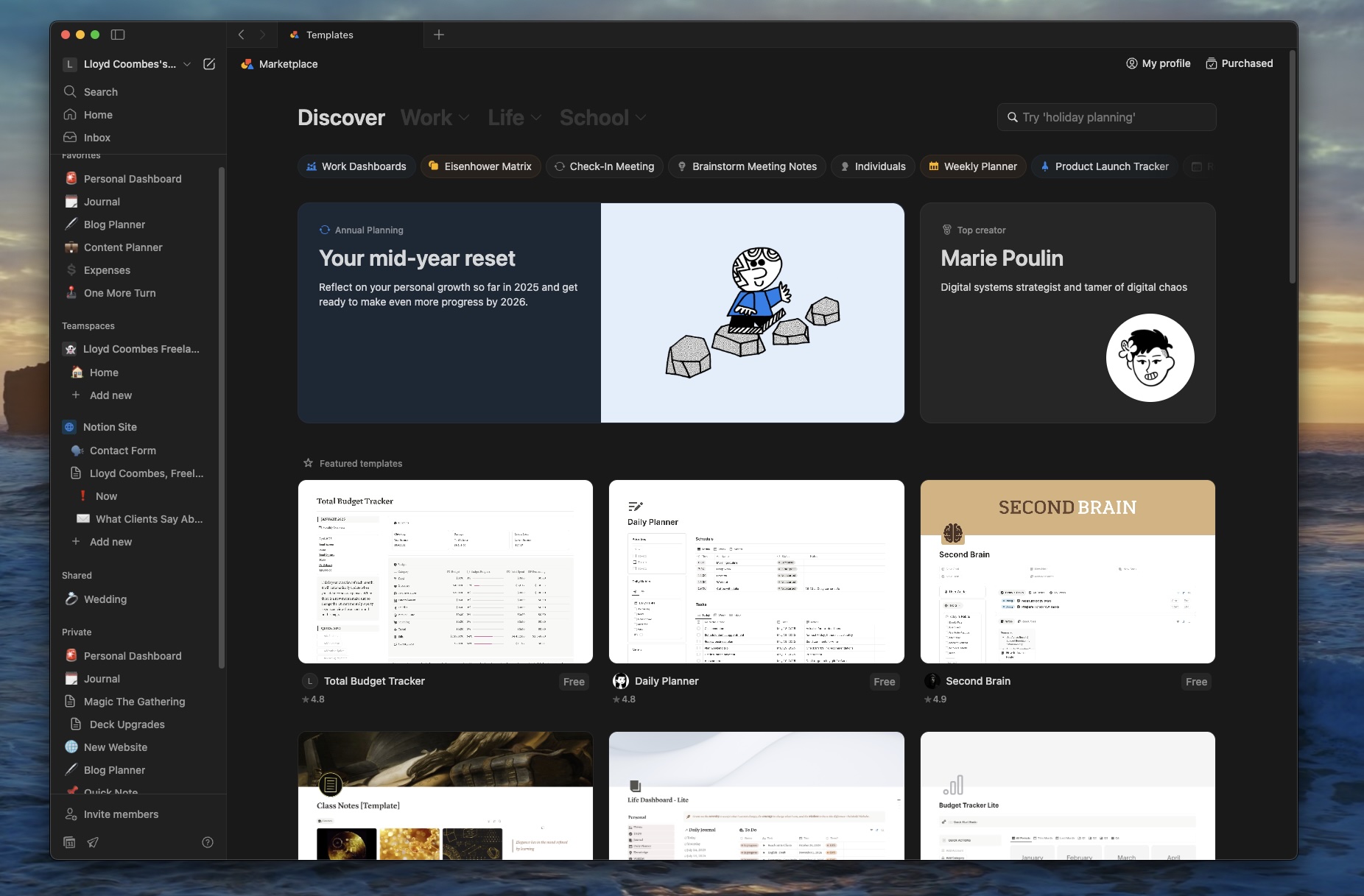Screen dimensions: 1364x896
Task: Open the My profile link
Action: pyautogui.click(x=1158, y=63)
